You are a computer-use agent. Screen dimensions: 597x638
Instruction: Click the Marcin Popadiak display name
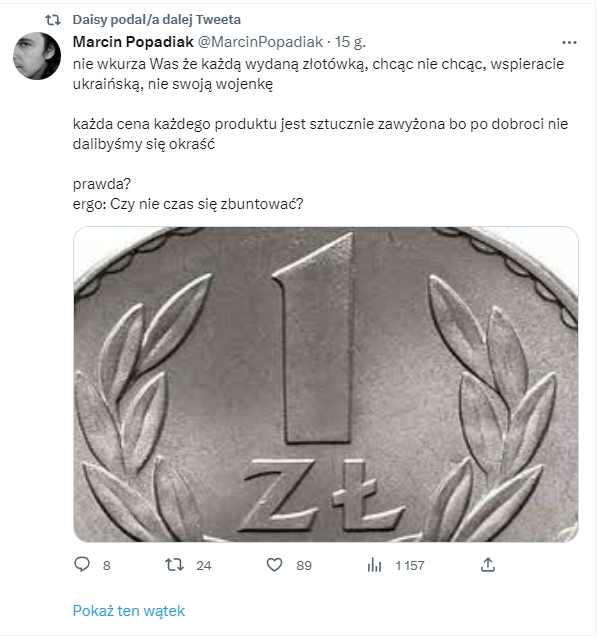(x=133, y=42)
